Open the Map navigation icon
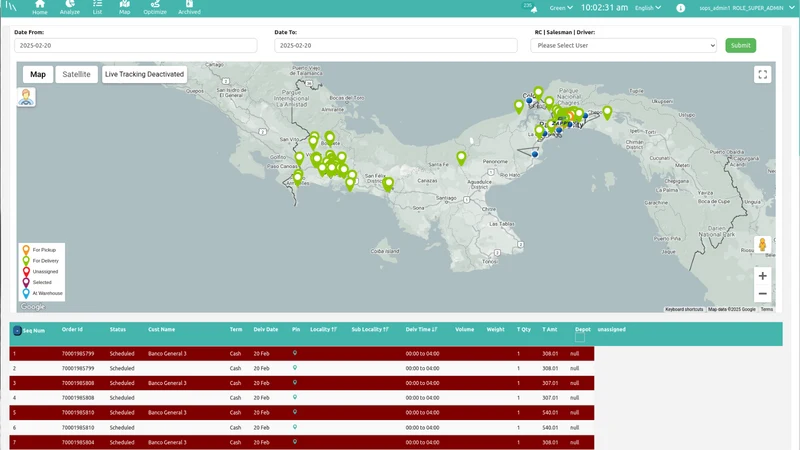800x450 pixels. pyautogui.click(x=124, y=8)
